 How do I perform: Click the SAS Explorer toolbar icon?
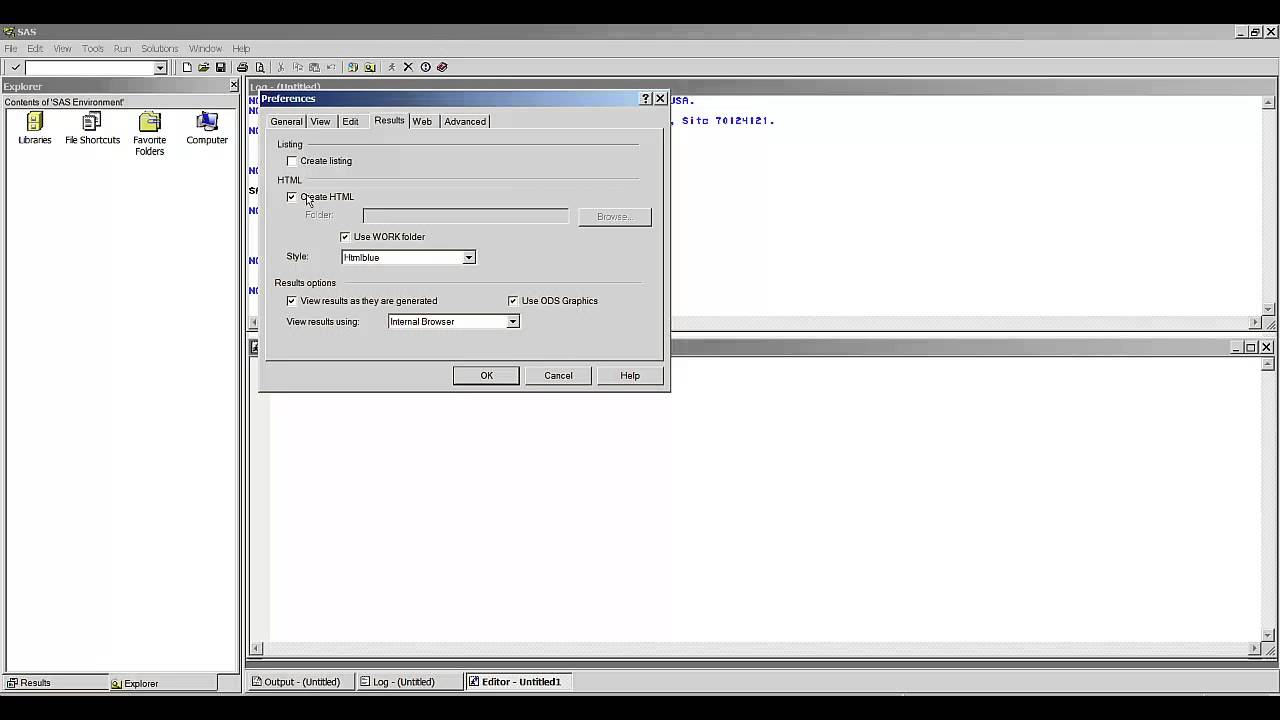[370, 67]
